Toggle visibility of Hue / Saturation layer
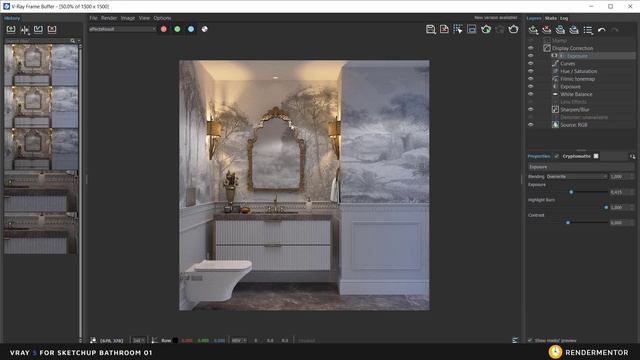Screen dimensions: 640x360 point(531,71)
